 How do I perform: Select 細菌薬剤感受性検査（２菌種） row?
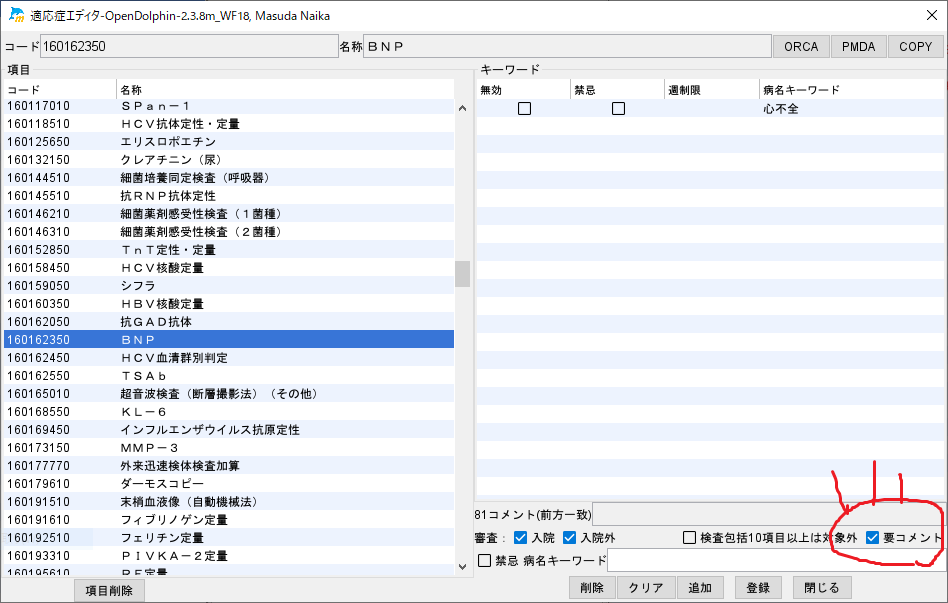coord(229,232)
